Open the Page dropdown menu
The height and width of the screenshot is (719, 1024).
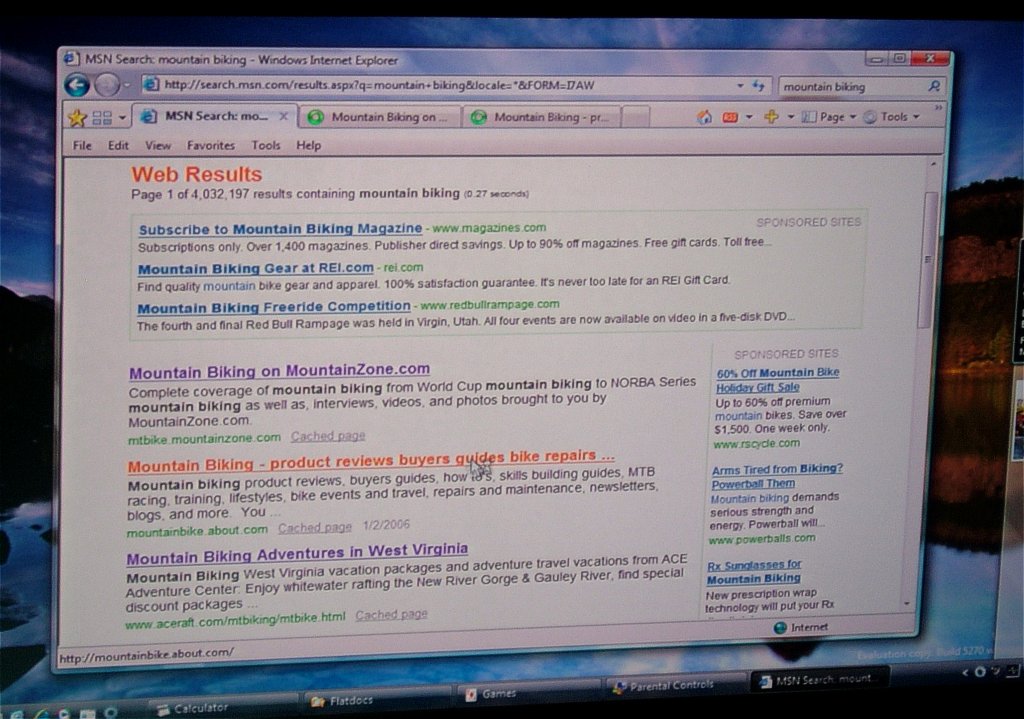[836, 117]
